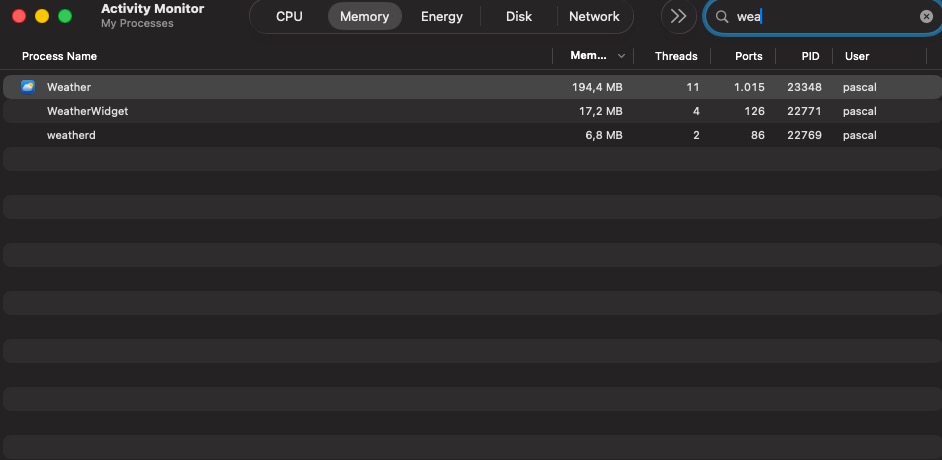
Task: Click the magnifying glass search icon
Action: click(722, 17)
